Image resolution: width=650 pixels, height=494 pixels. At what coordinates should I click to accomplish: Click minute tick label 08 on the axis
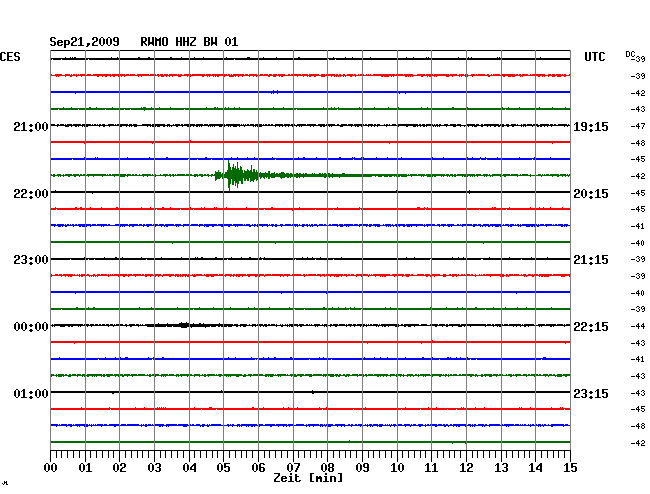coord(327,468)
